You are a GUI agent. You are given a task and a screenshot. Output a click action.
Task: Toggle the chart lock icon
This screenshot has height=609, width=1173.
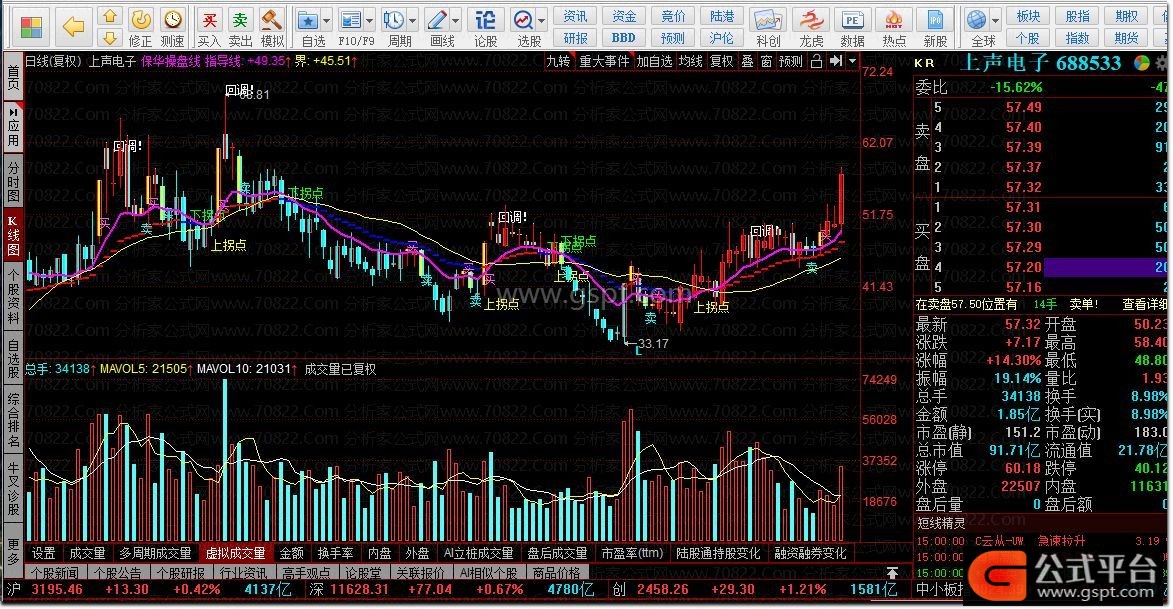[816, 61]
